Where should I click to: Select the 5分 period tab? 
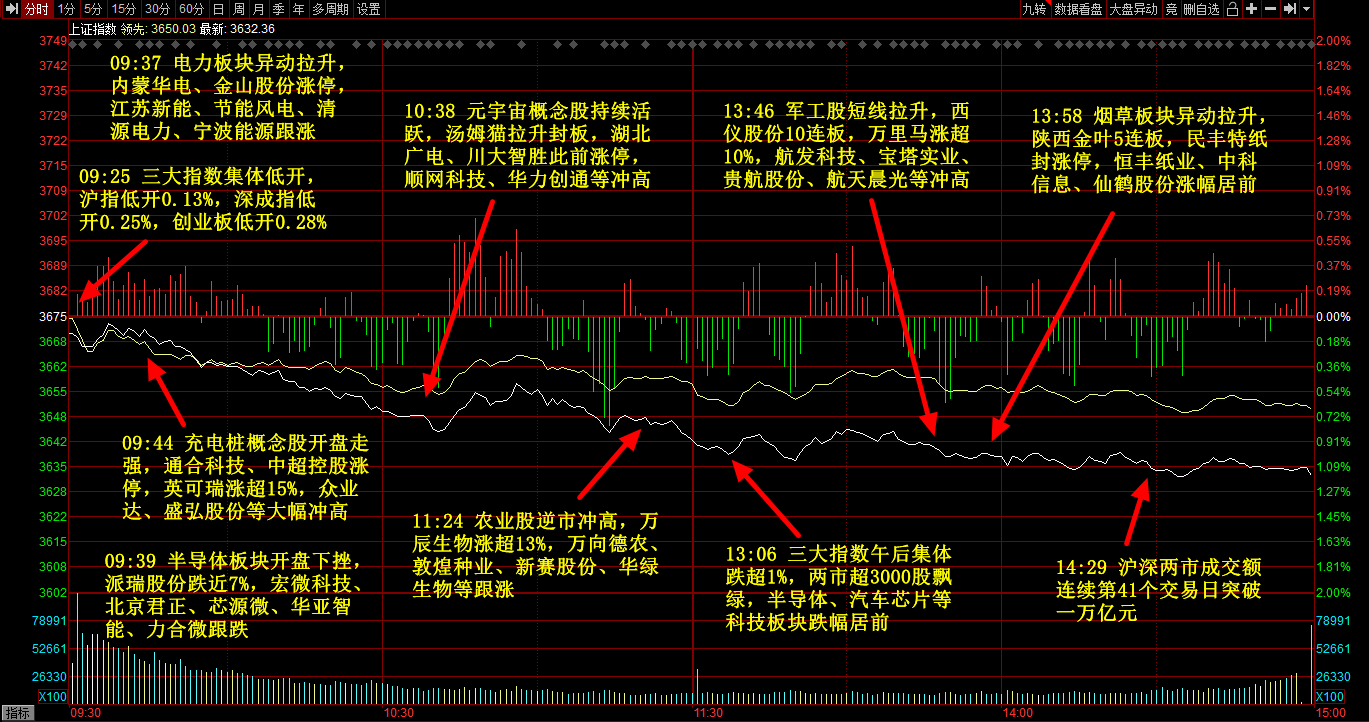pyautogui.click(x=93, y=9)
